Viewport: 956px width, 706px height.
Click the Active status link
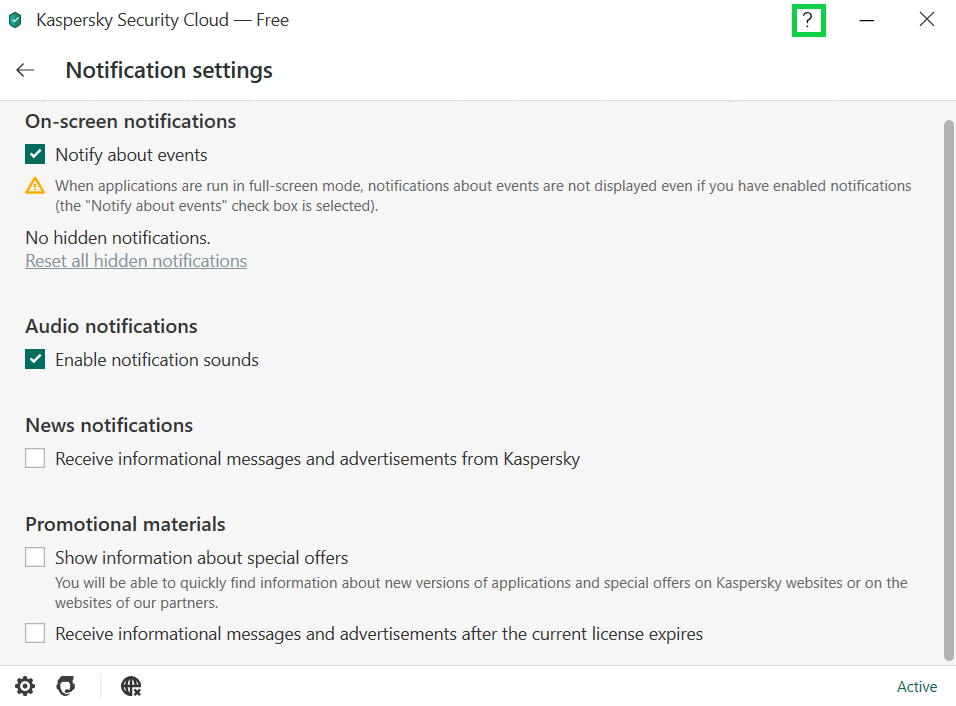[x=916, y=687]
